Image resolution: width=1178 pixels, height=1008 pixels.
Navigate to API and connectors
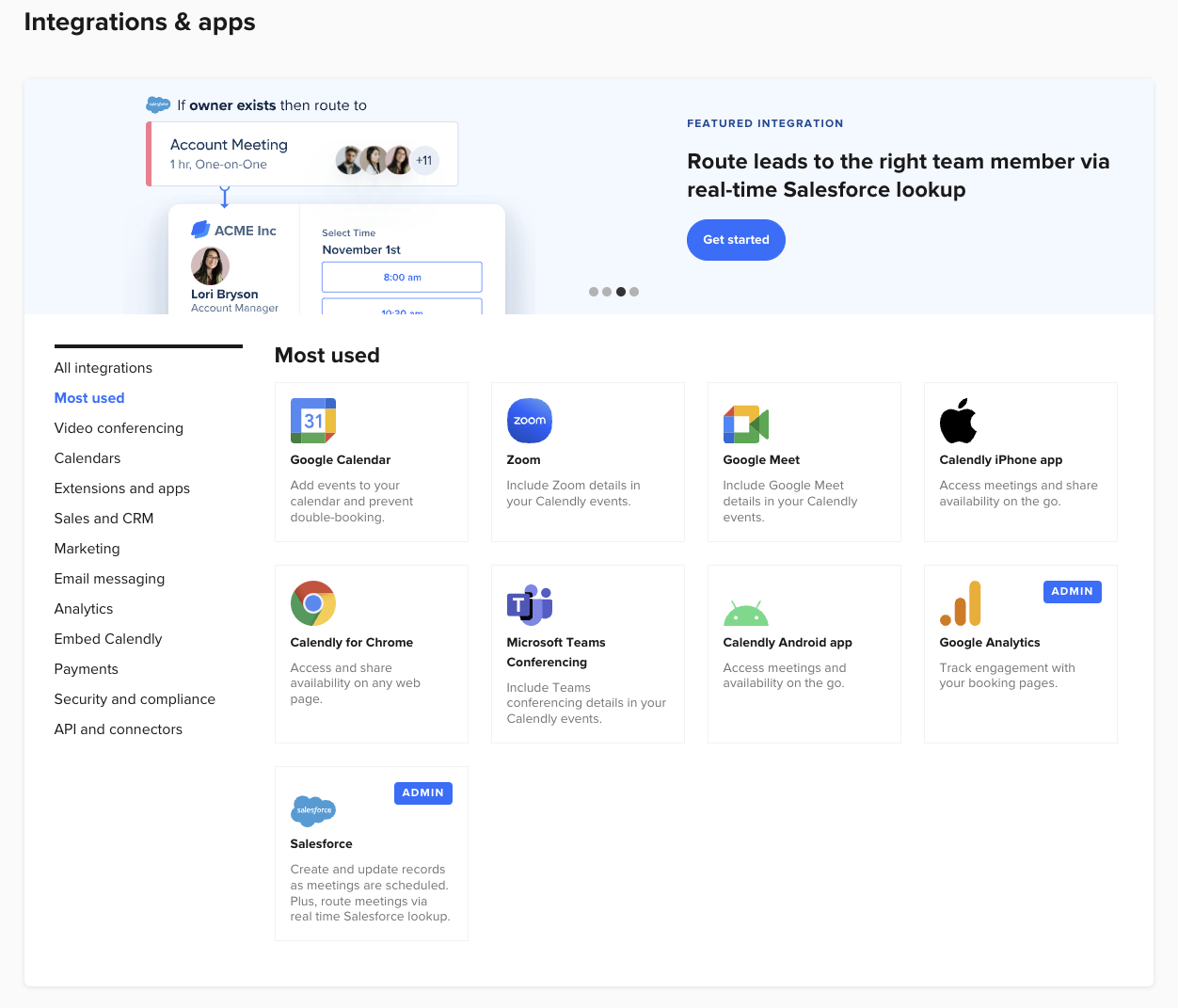coord(119,729)
